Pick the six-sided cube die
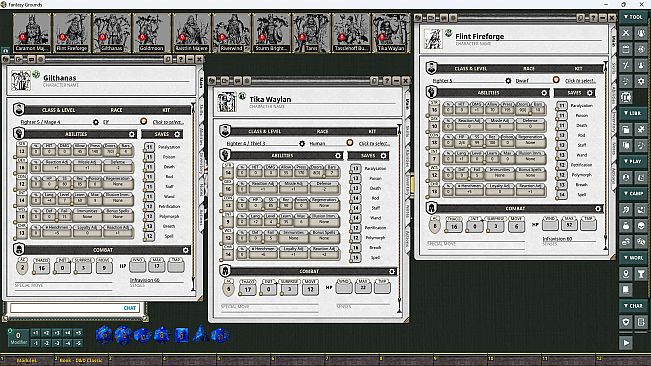Viewport: 651px width, 366px height. point(181,334)
